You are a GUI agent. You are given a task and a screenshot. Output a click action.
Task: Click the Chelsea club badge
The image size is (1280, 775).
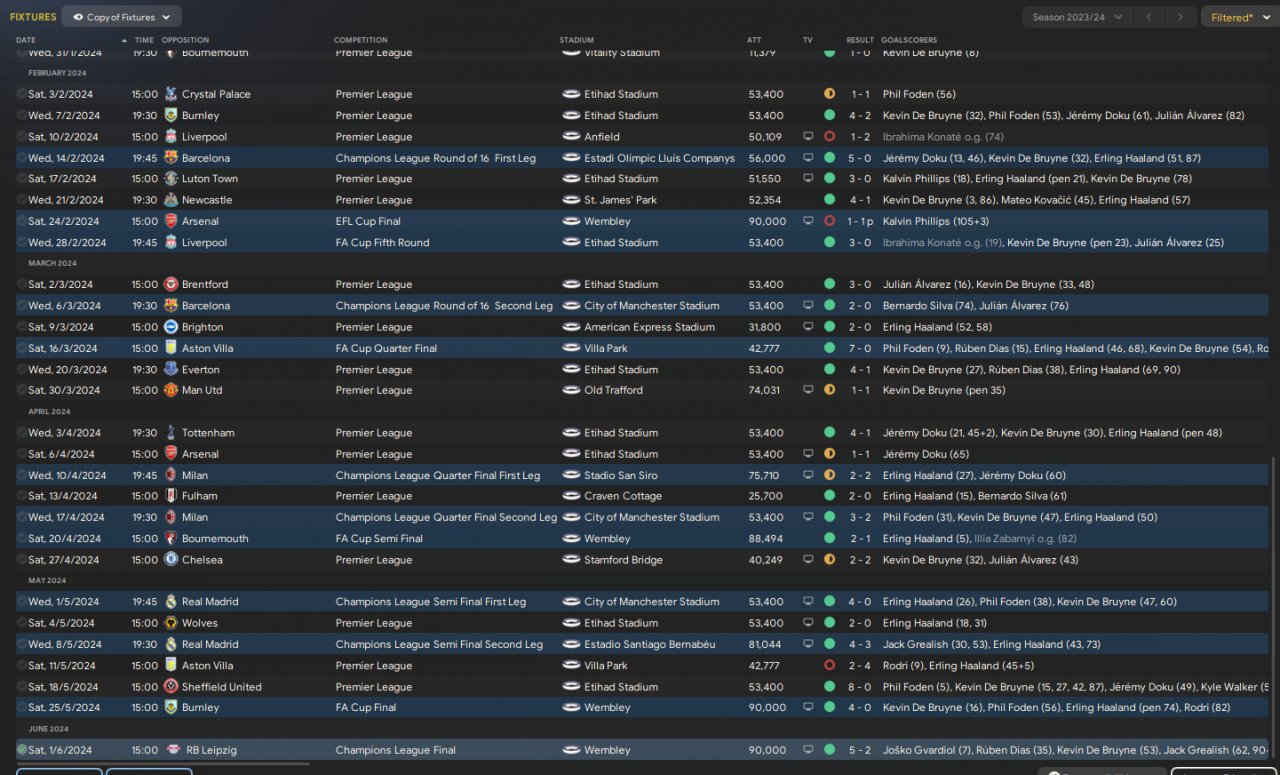(171, 560)
